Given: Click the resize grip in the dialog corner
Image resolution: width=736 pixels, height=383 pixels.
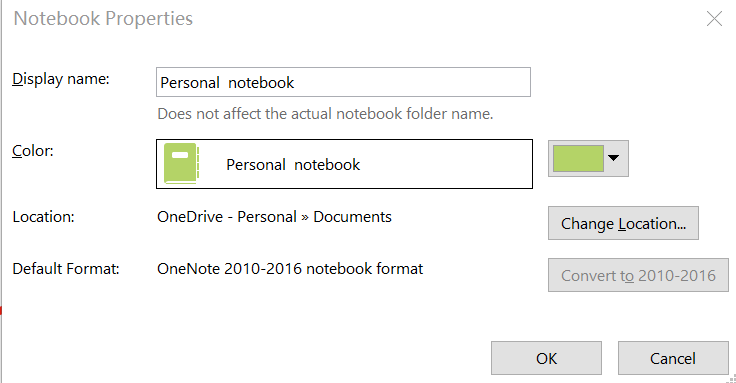Looking at the screenshot, I should (x=731, y=378).
